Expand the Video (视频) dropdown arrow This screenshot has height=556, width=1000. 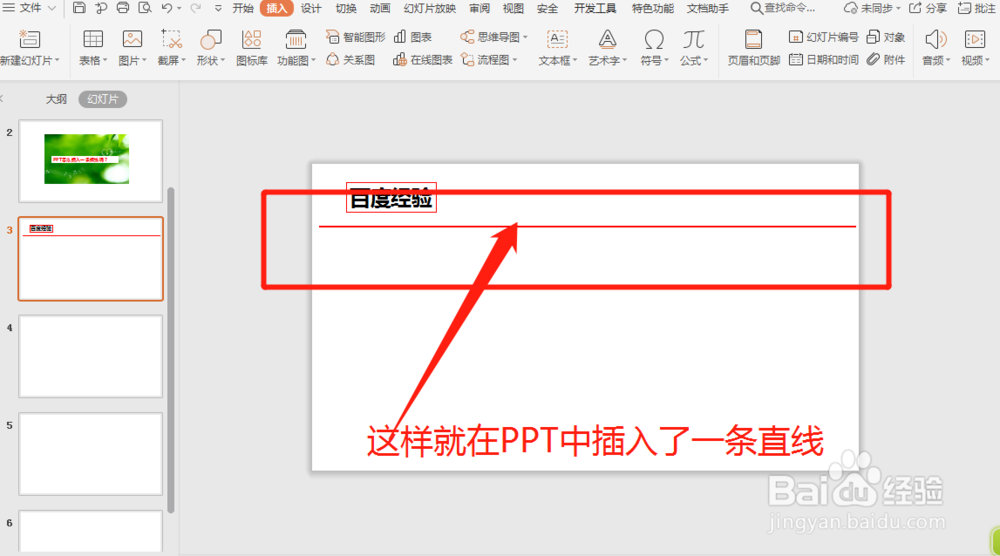987,61
